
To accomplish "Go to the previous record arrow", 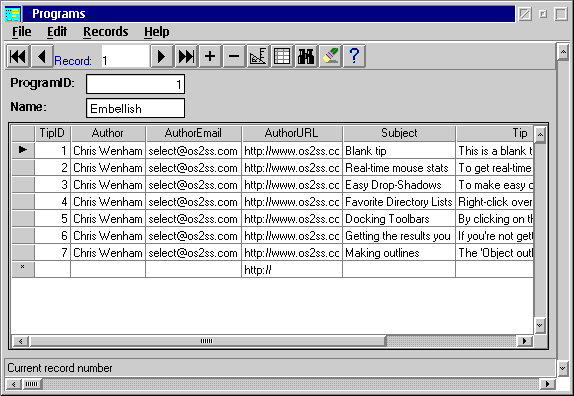I will (x=42, y=56).
